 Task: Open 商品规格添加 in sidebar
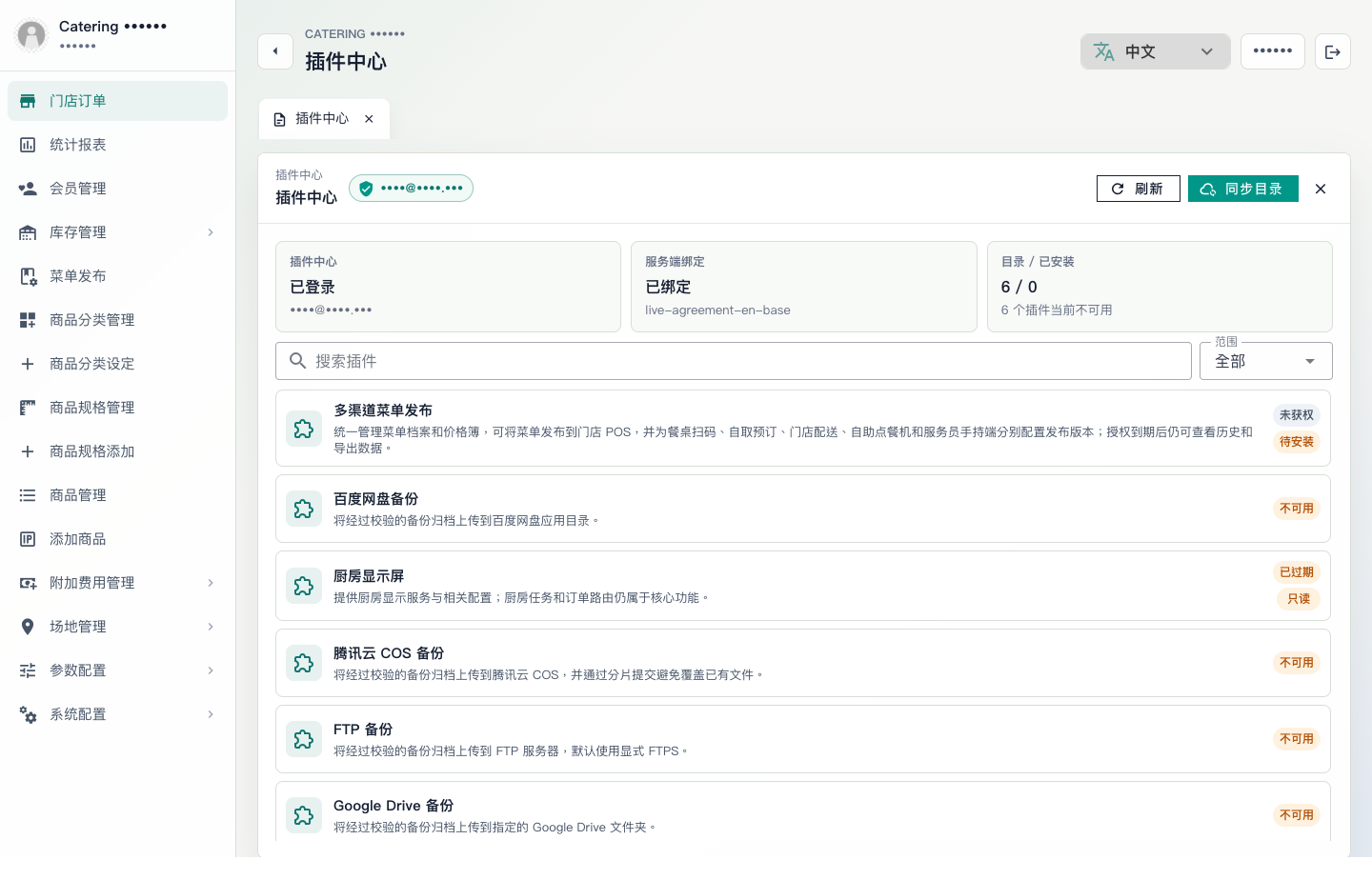coord(117,451)
